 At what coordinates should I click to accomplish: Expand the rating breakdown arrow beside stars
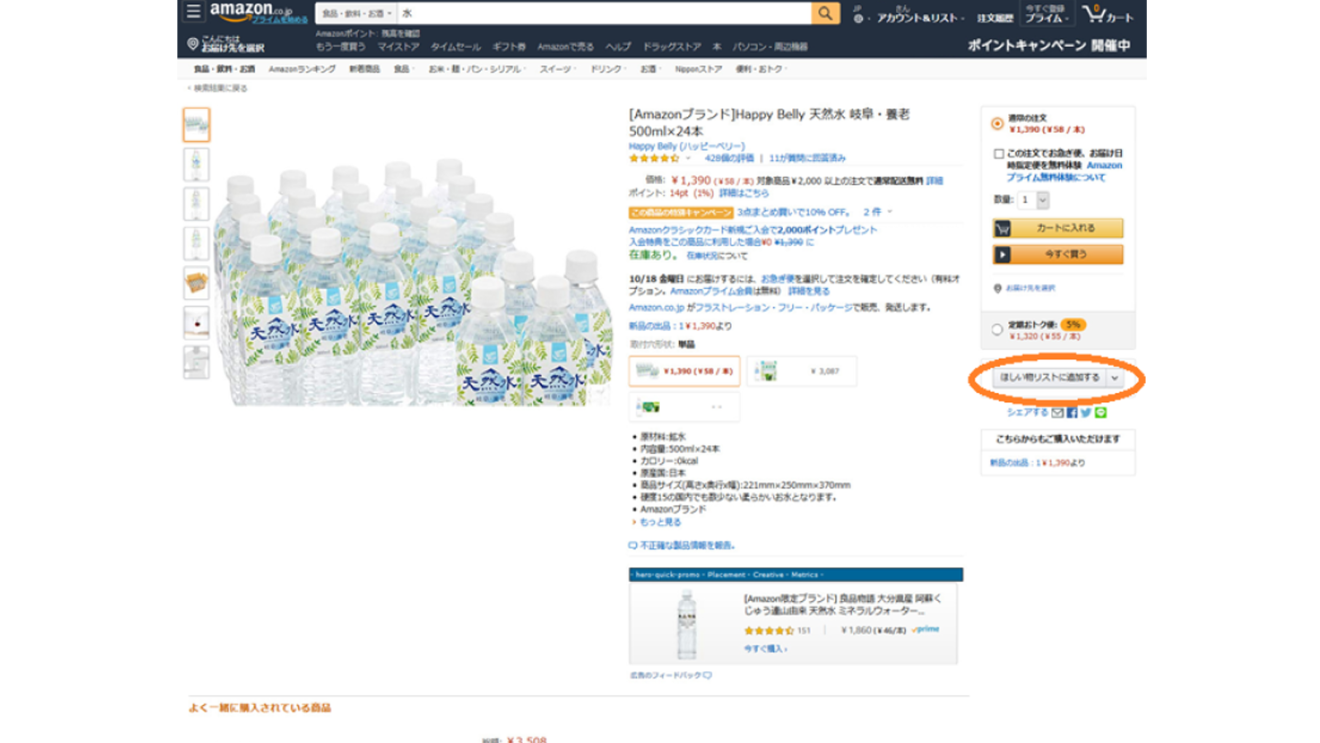pyautogui.click(x=689, y=158)
